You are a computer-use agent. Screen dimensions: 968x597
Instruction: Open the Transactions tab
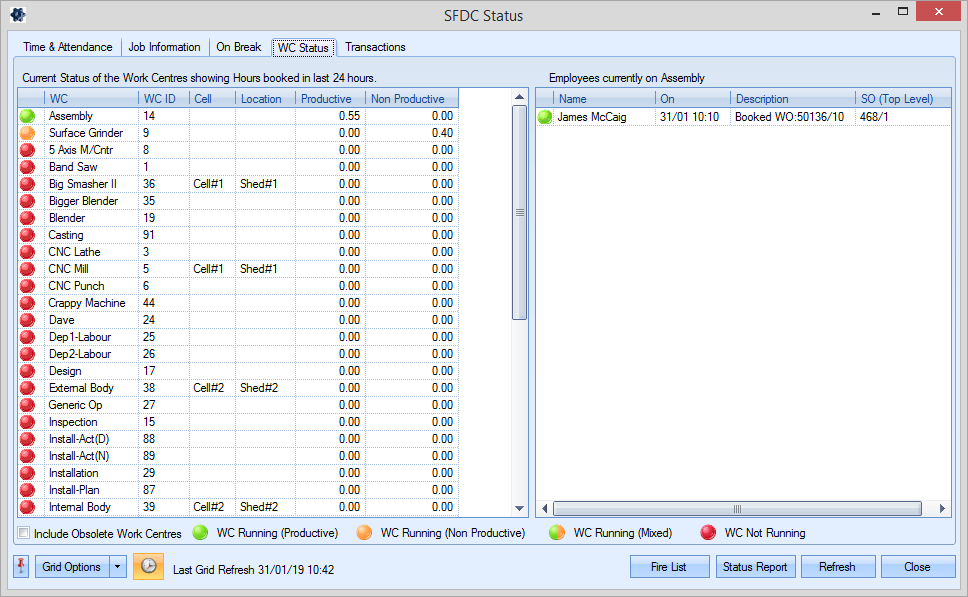pyautogui.click(x=375, y=47)
